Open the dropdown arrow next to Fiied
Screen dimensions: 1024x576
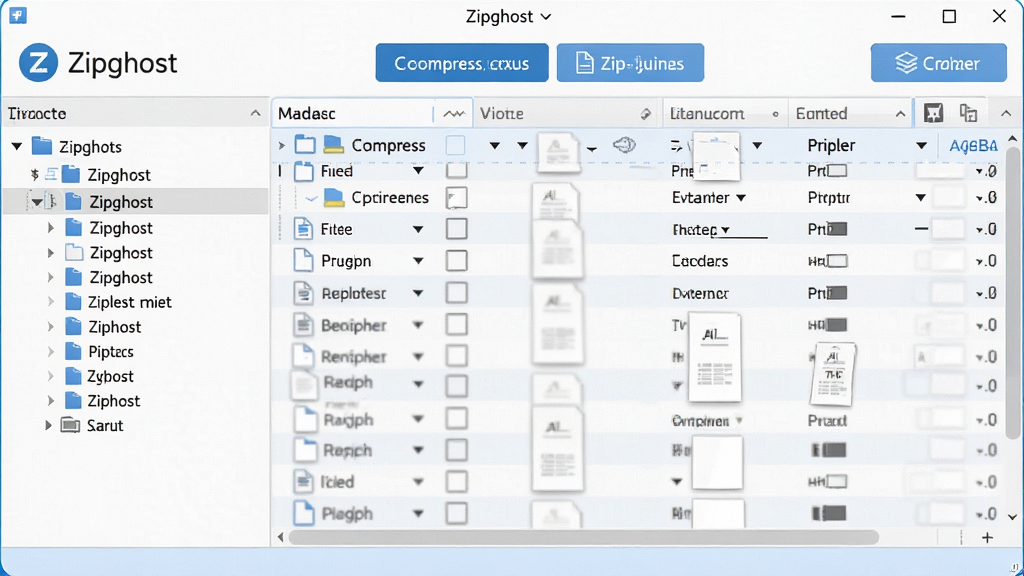(x=418, y=171)
